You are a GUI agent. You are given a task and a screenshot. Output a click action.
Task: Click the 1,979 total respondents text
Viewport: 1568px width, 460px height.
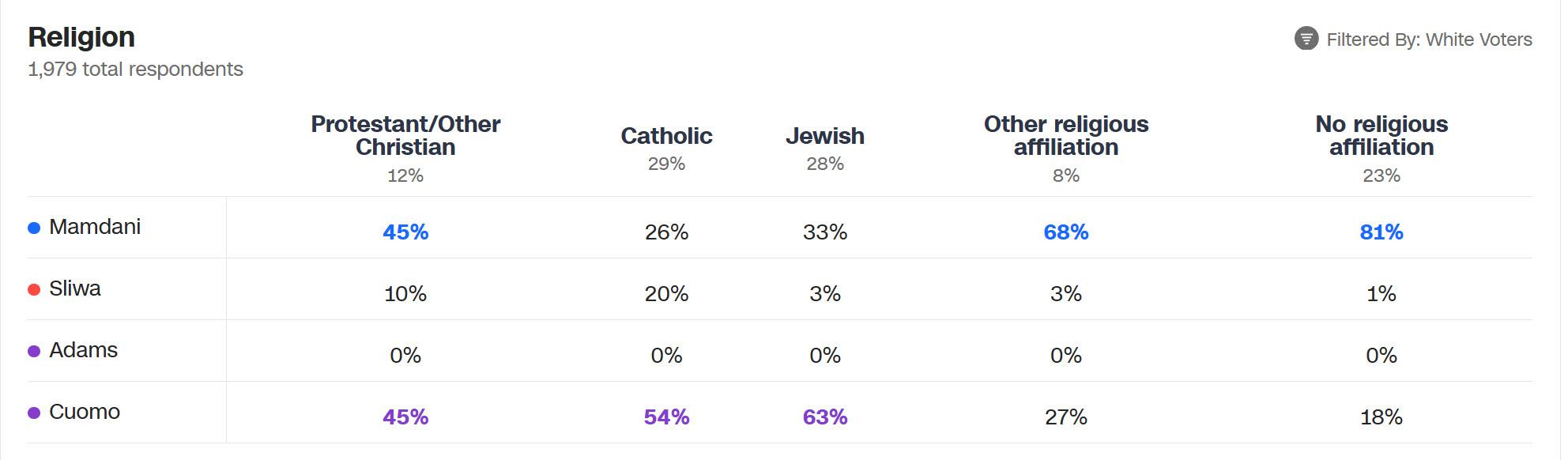135,70
